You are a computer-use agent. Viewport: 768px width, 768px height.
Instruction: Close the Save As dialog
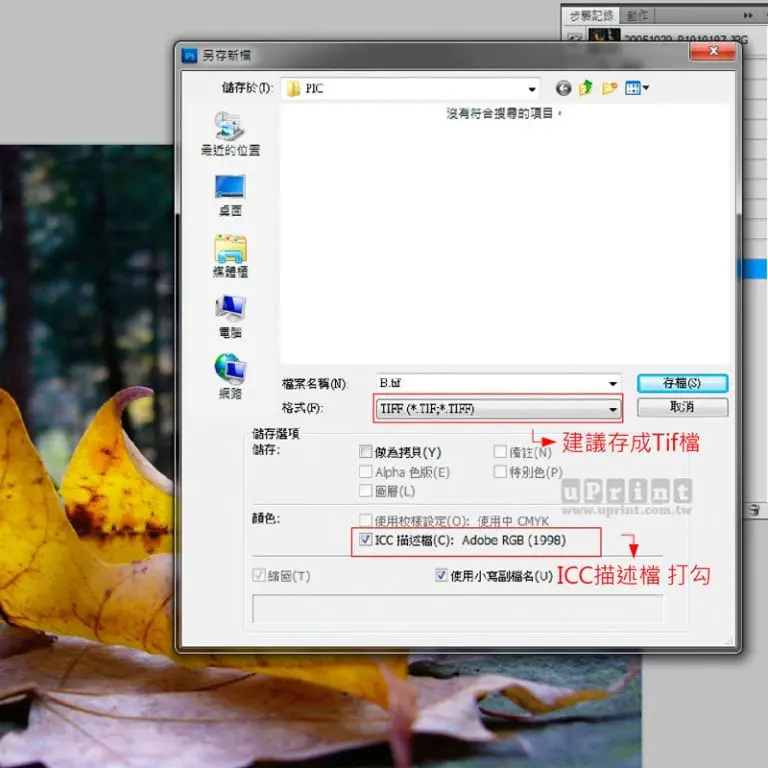point(713,51)
